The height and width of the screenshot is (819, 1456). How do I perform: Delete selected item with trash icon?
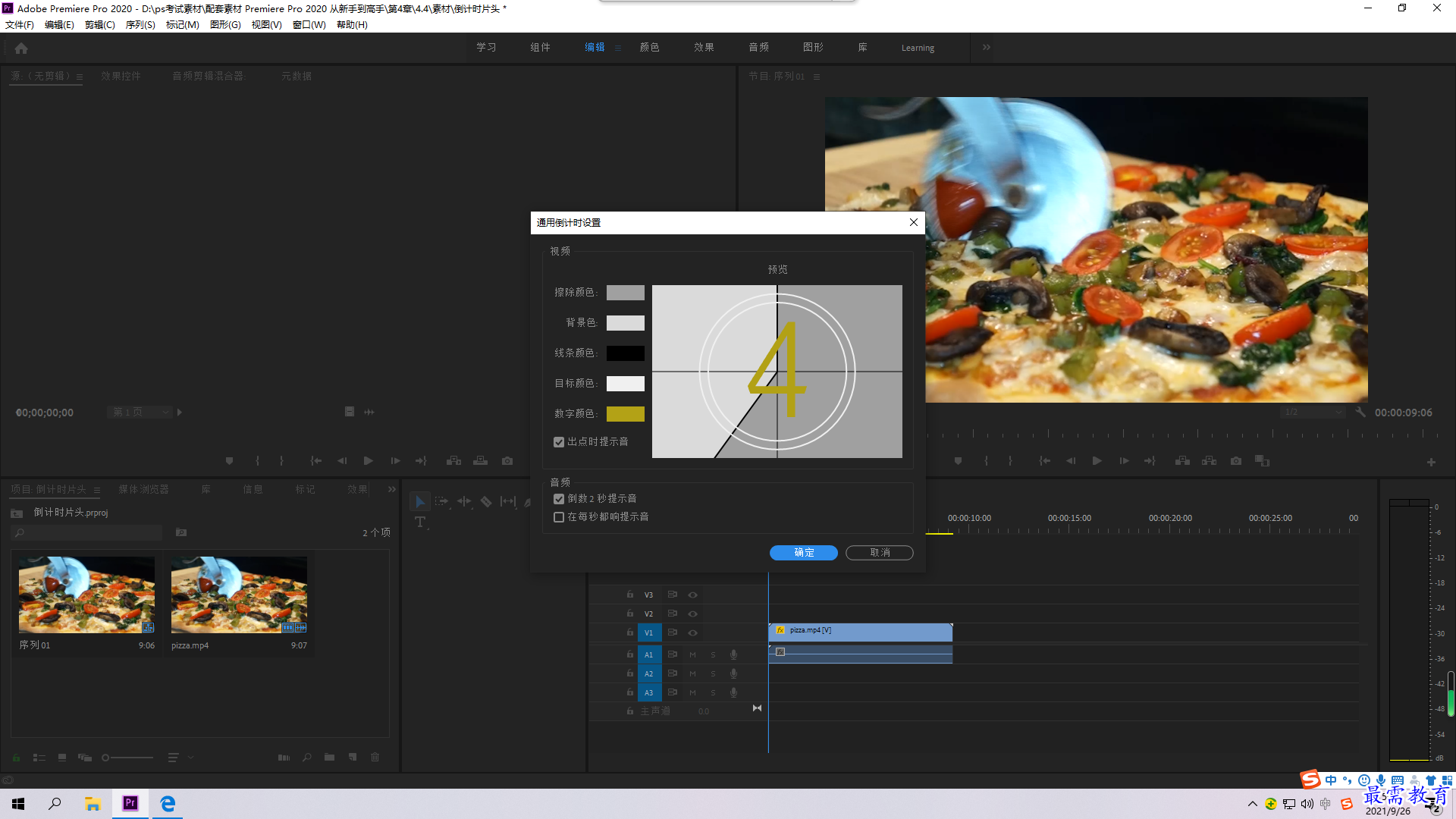coord(375,758)
